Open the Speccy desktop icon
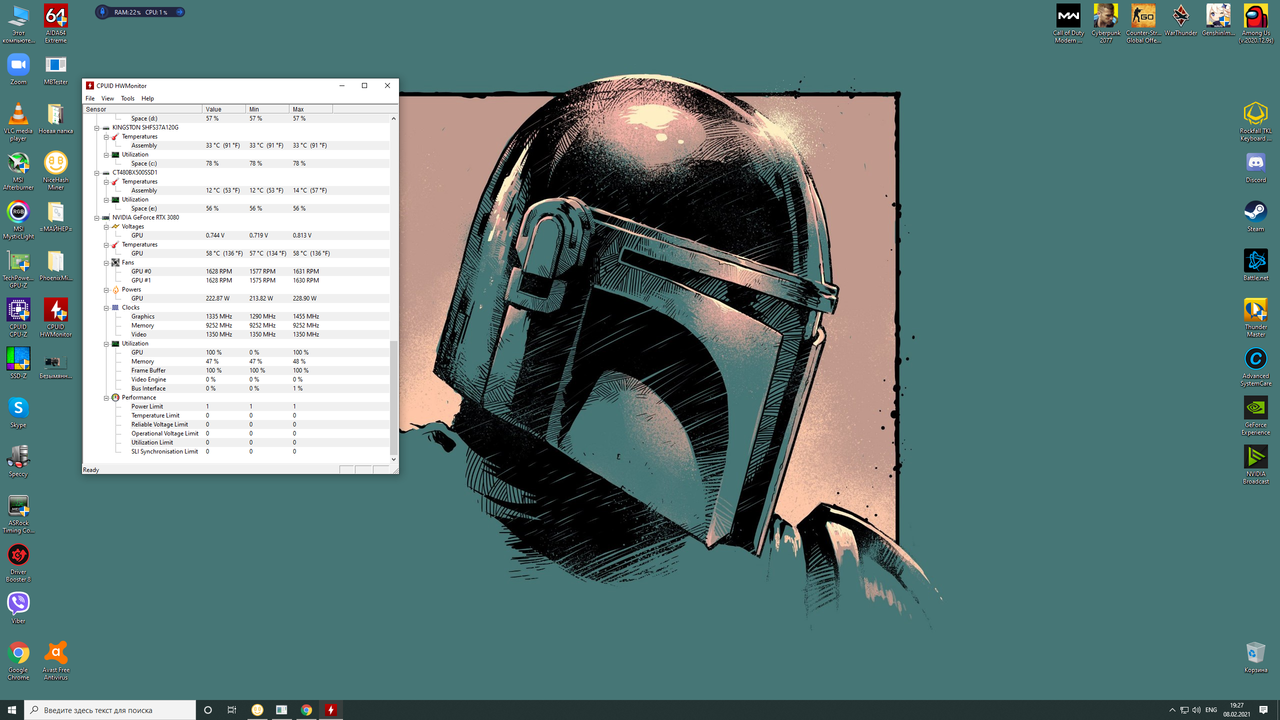The image size is (1280, 720). pos(18,462)
